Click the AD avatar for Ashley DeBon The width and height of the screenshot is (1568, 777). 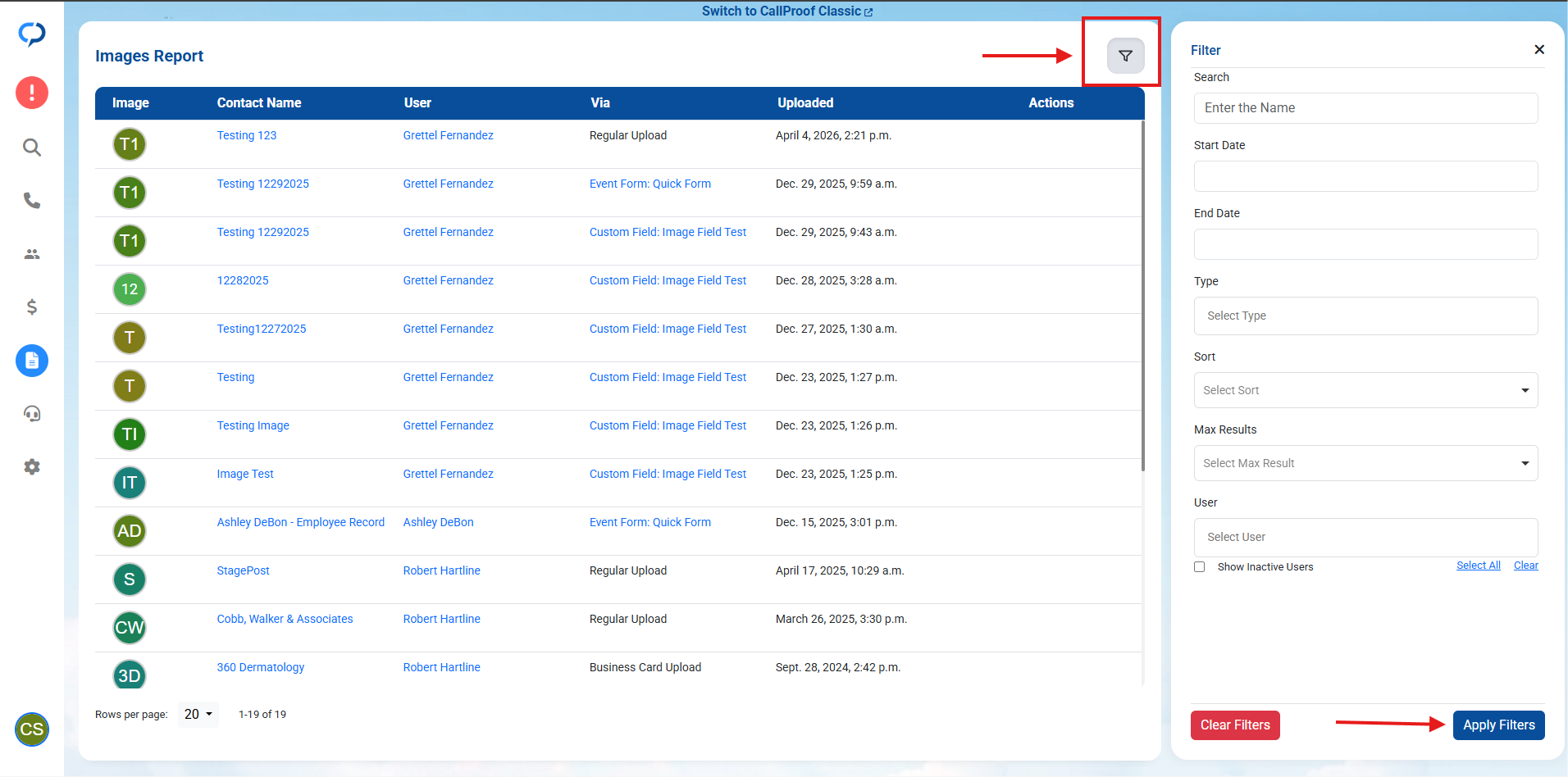[130, 531]
